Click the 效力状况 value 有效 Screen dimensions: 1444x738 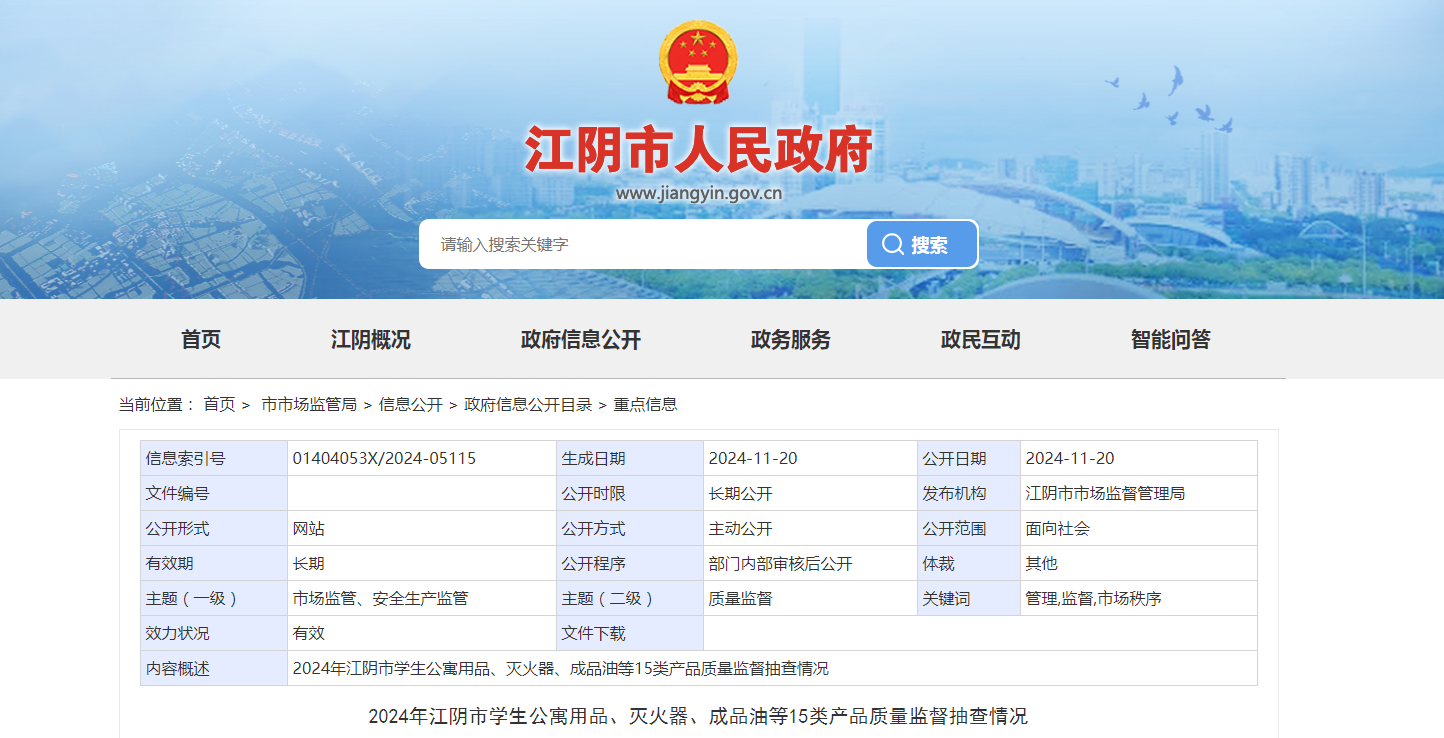421,634
